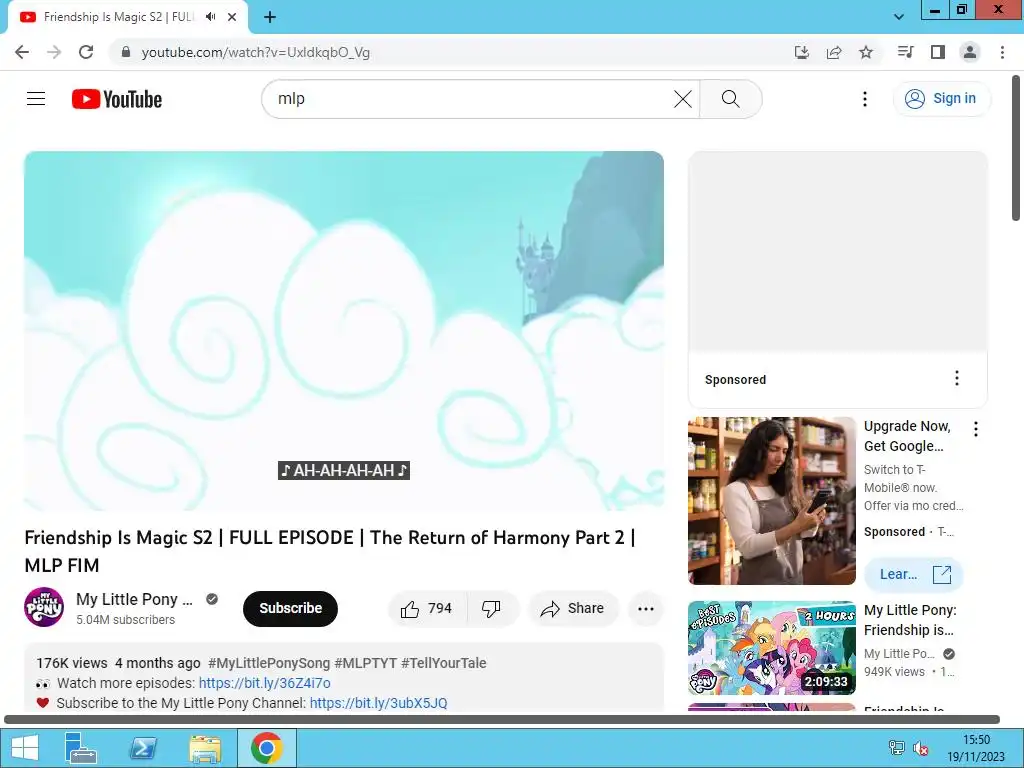Screen dimensions: 1024x768
Task: Click the Sign in button
Action: [x=941, y=99]
